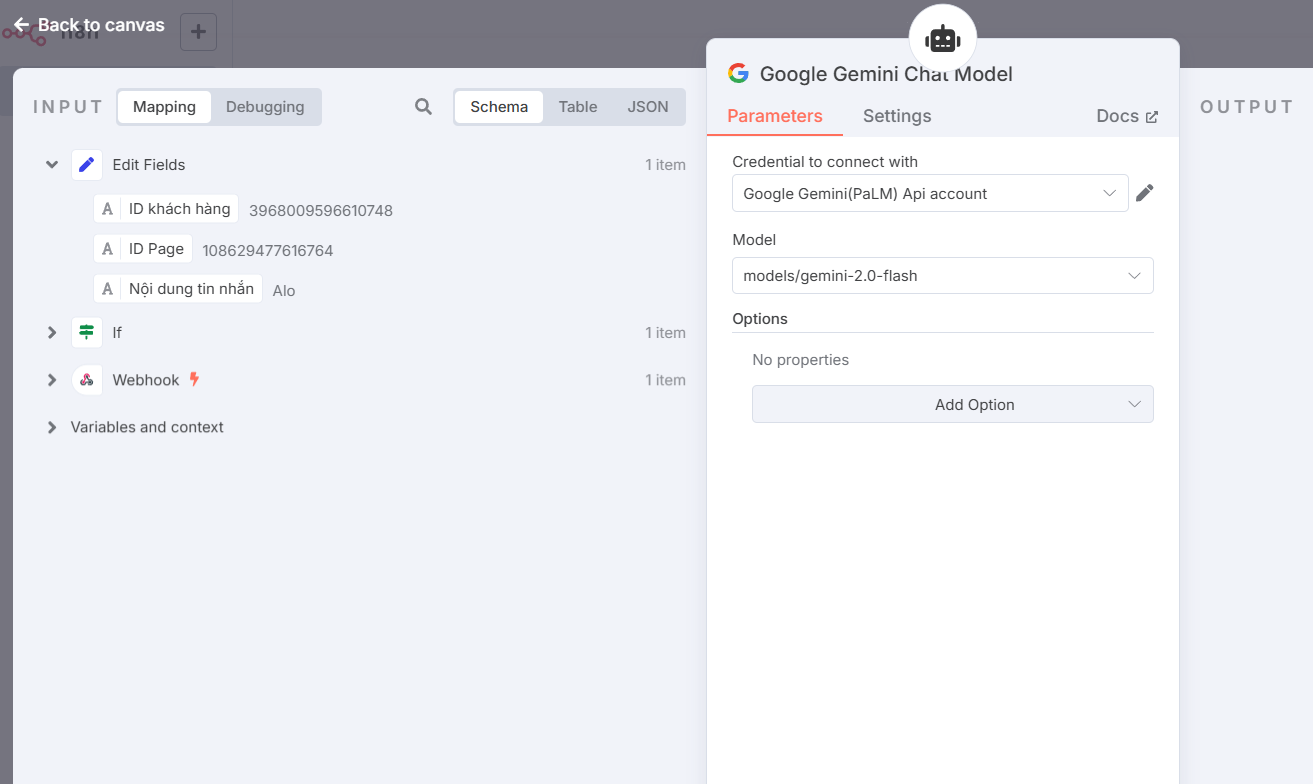1313x784 pixels.
Task: Click the No properties text
Action: point(801,360)
